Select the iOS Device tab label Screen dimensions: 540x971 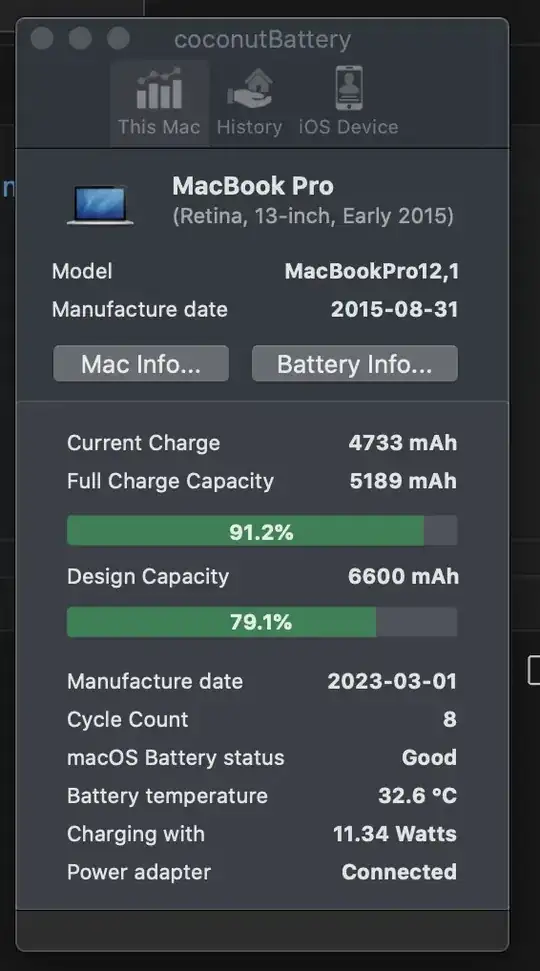tap(349, 127)
